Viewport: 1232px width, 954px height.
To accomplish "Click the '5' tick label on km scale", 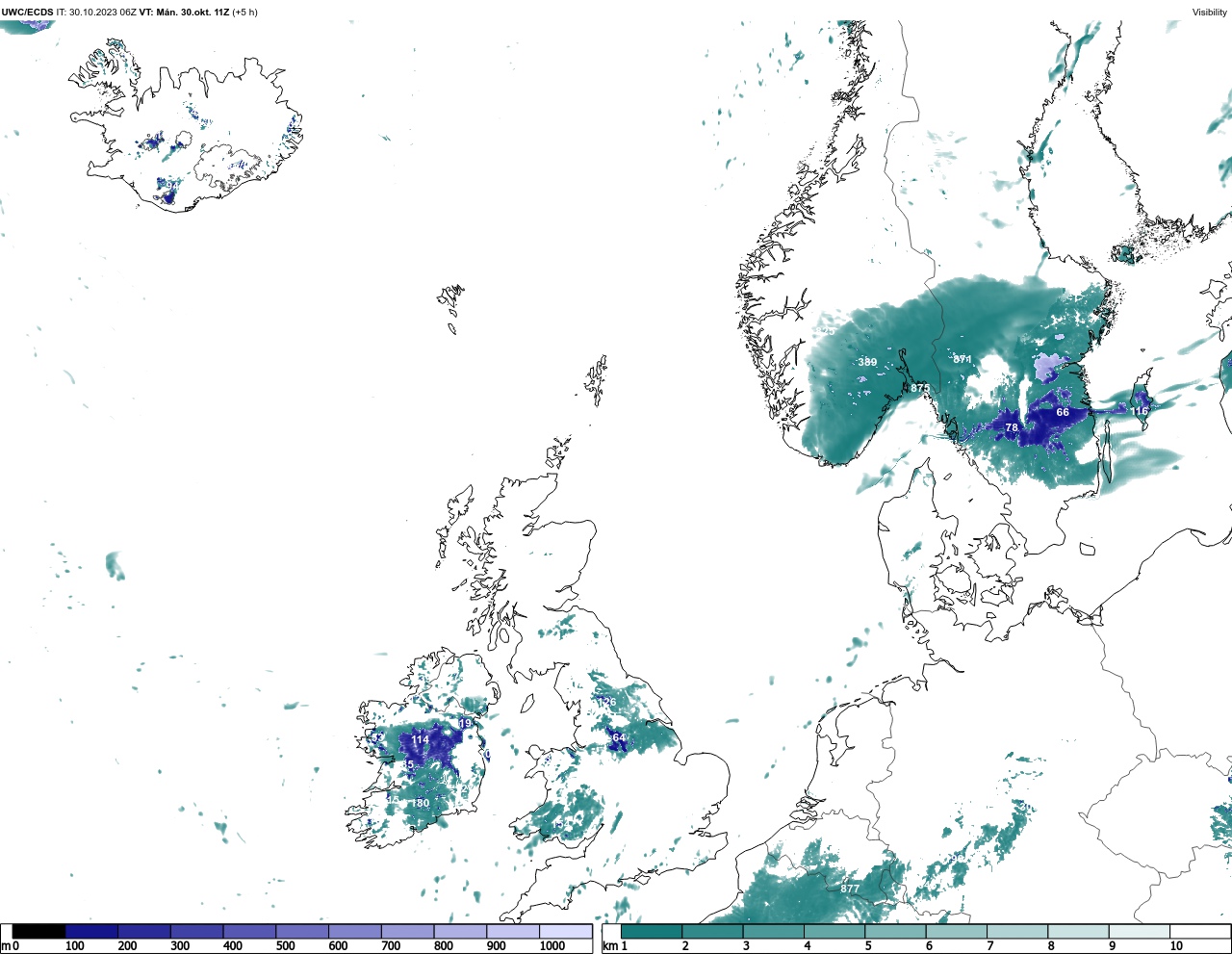I will pos(868,946).
